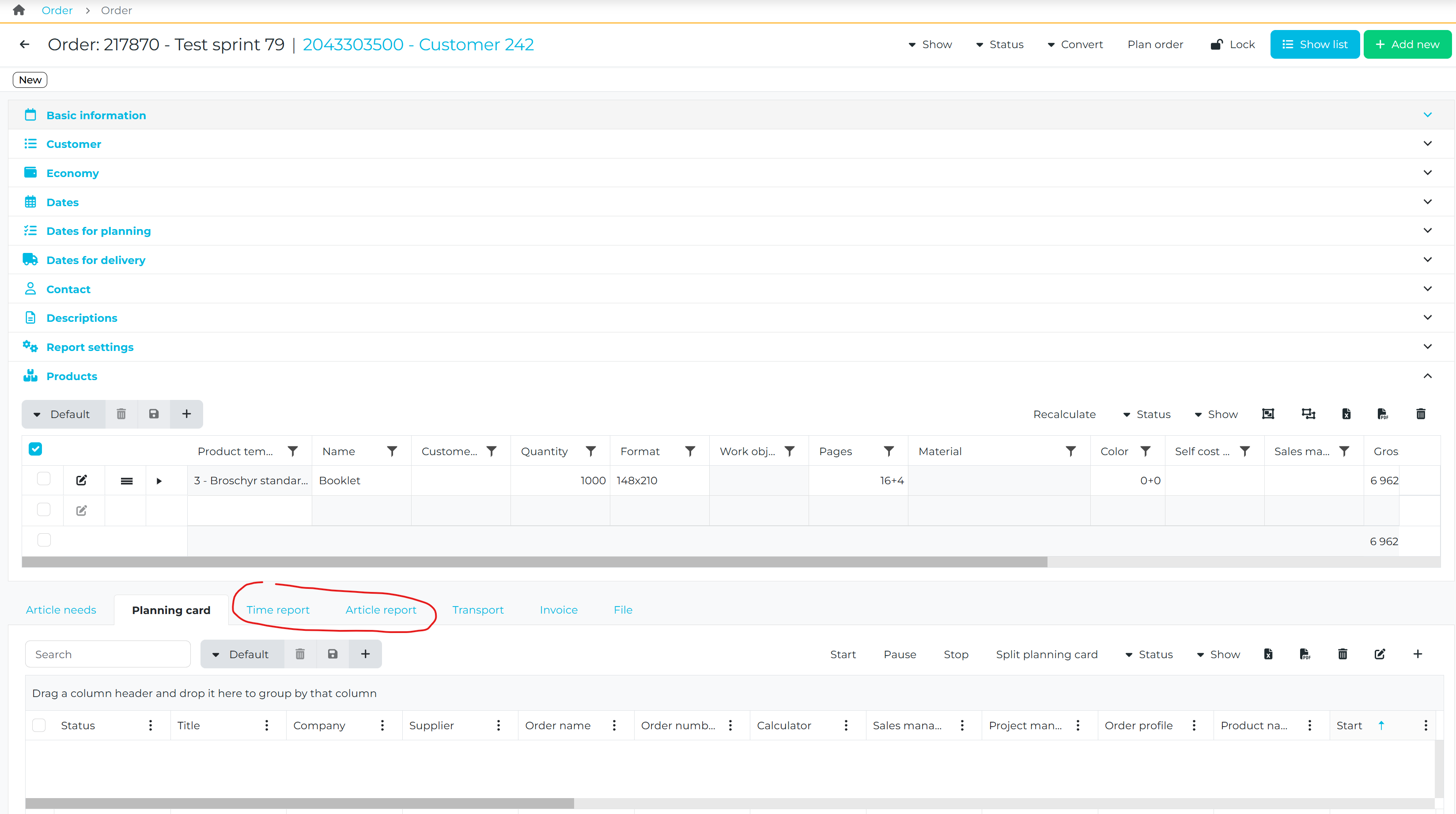Open the Convert dropdown menu
Viewport: 1456px width, 814px height.
[1074, 44]
